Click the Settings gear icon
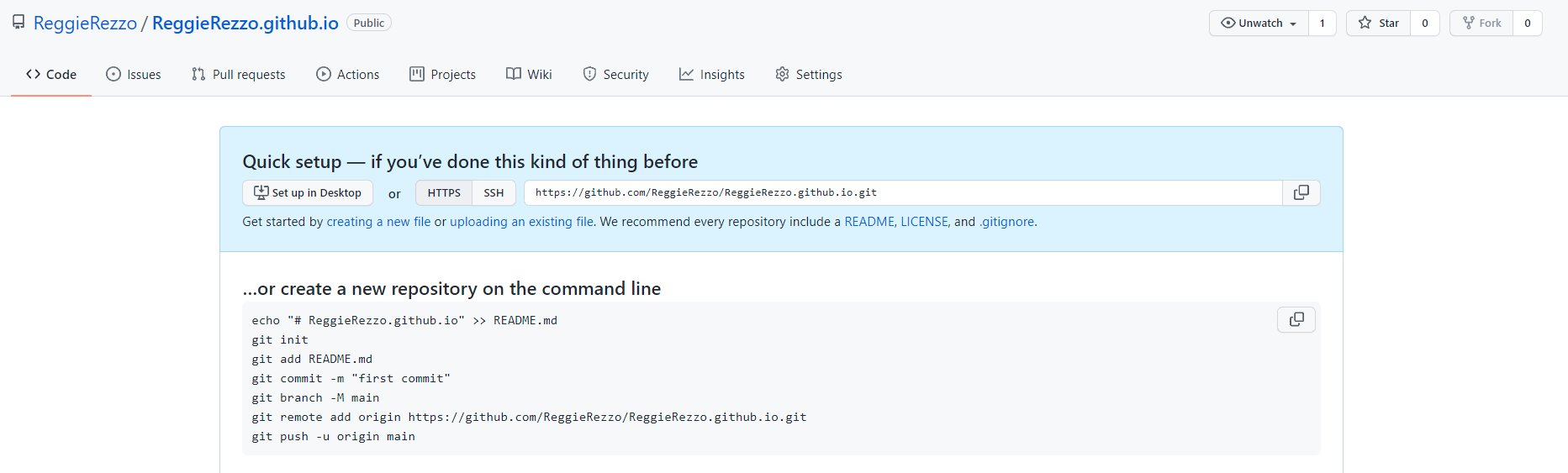Screen dimensions: 1568x473 coord(783,74)
